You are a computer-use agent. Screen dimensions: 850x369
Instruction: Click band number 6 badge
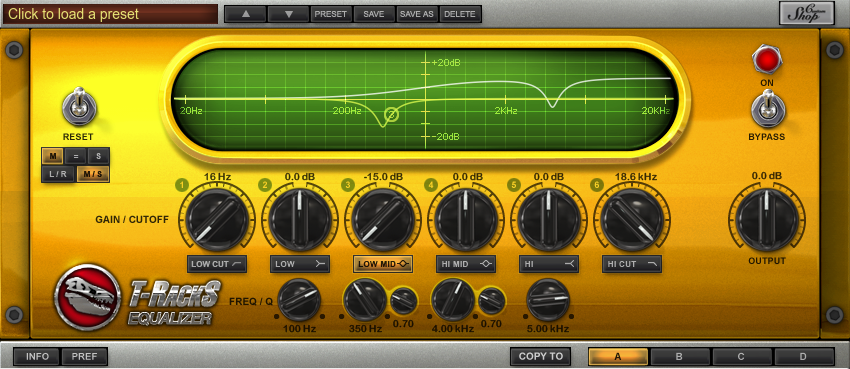pos(597,185)
